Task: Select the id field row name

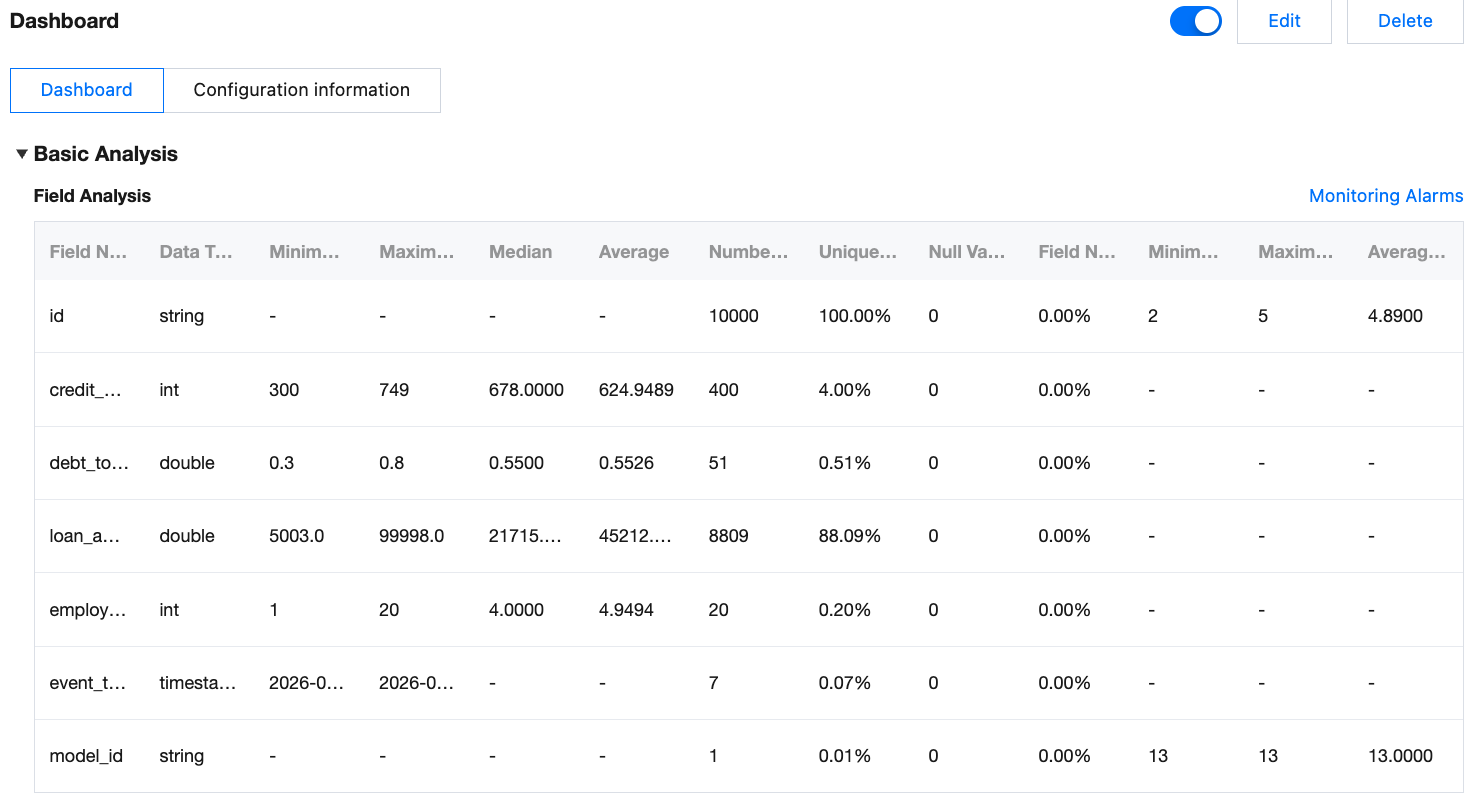Action: coord(57,316)
